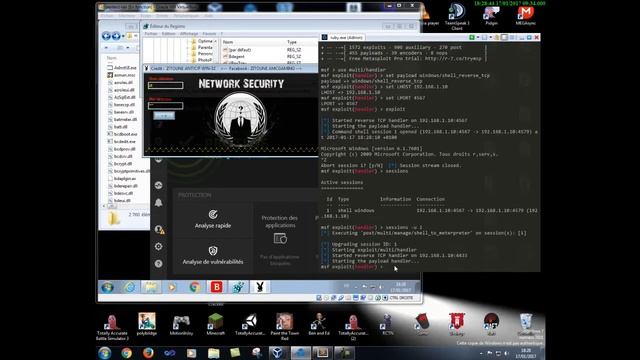Viewport: 640px width, 360px height.
Task: Start Analyse rapide scan
Action: click(x=213, y=220)
